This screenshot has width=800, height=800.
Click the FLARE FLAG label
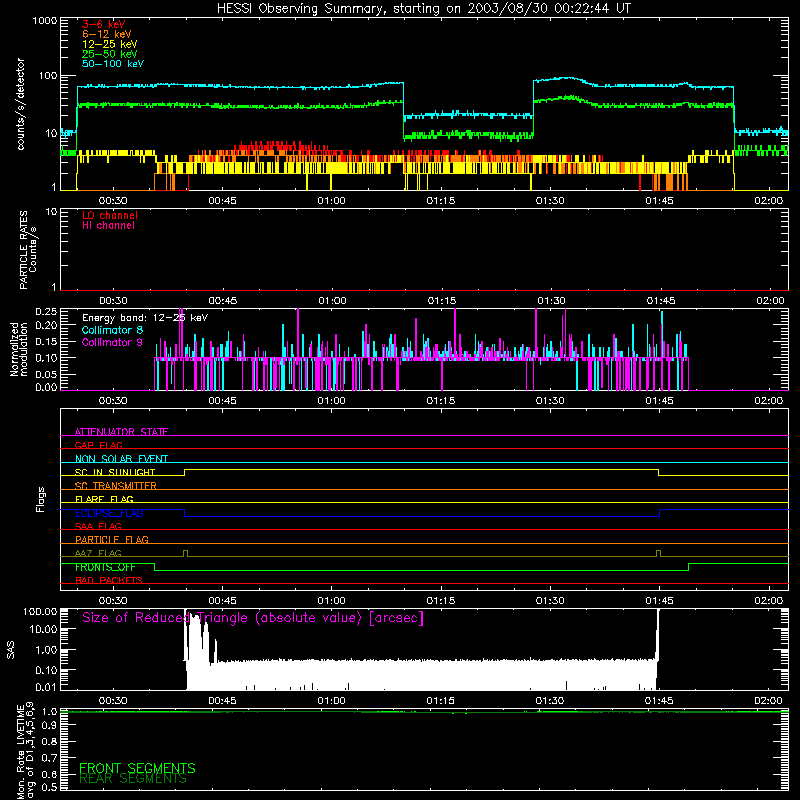[x=104, y=499]
